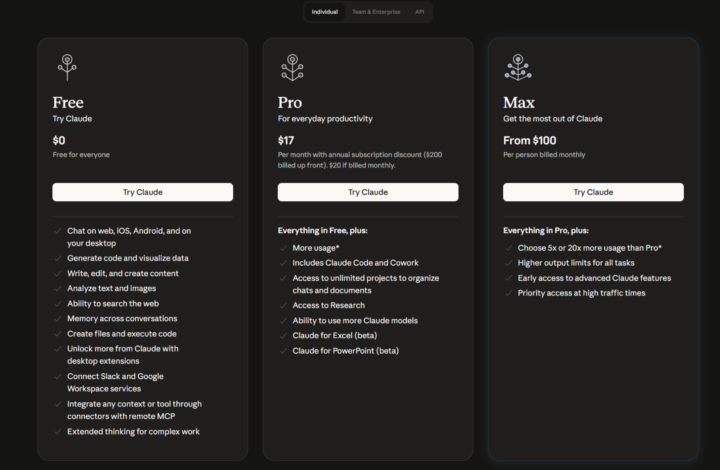The image size is (720, 470).
Task: Click Try Claude under the Free plan
Action: coord(143,192)
